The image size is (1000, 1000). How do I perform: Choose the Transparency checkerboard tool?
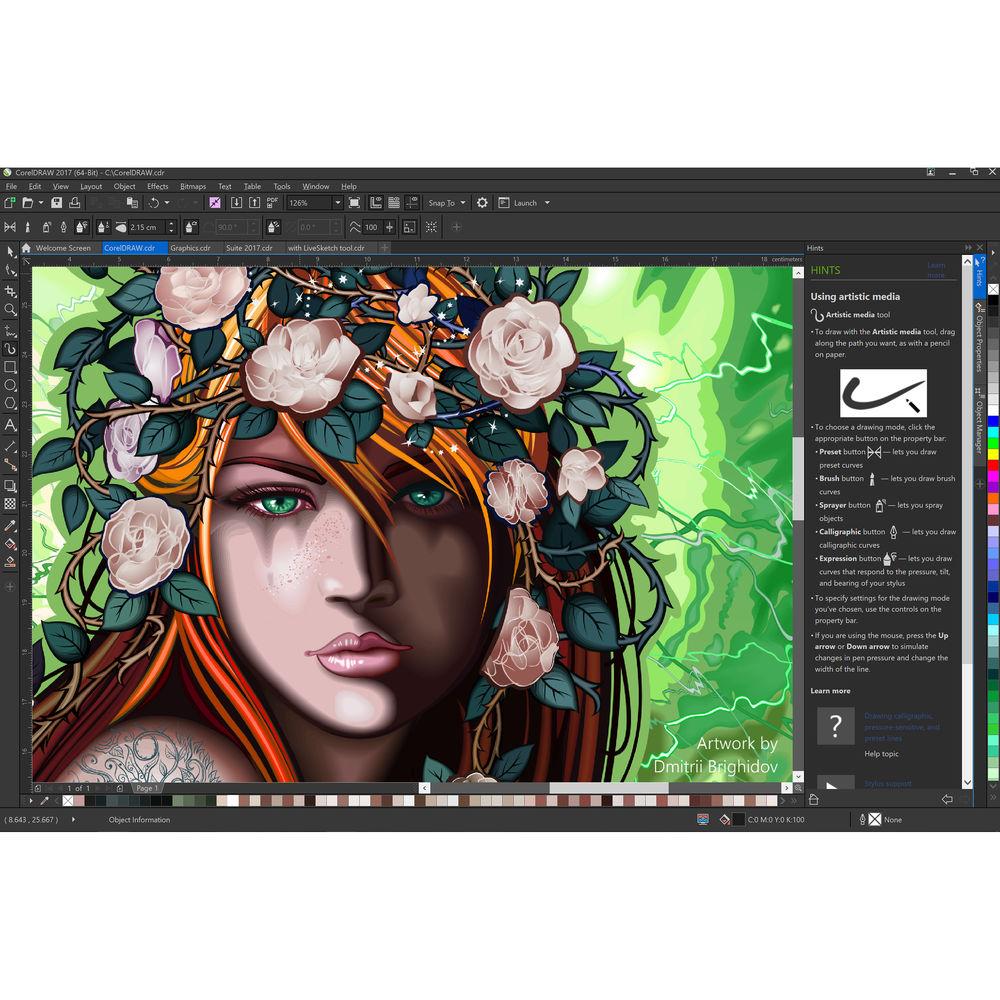click(10, 504)
